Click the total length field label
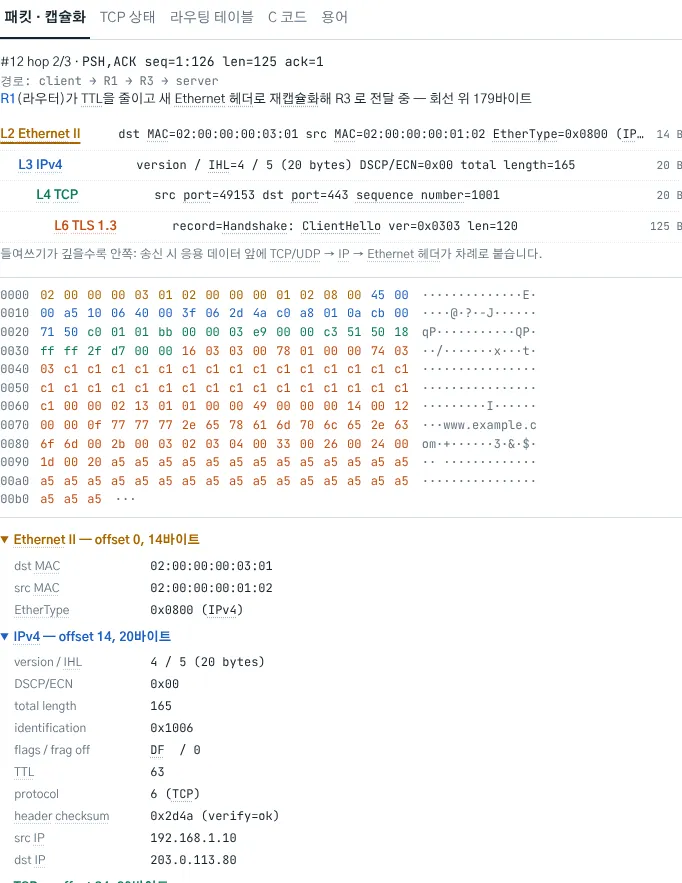682x883 pixels. [45, 706]
